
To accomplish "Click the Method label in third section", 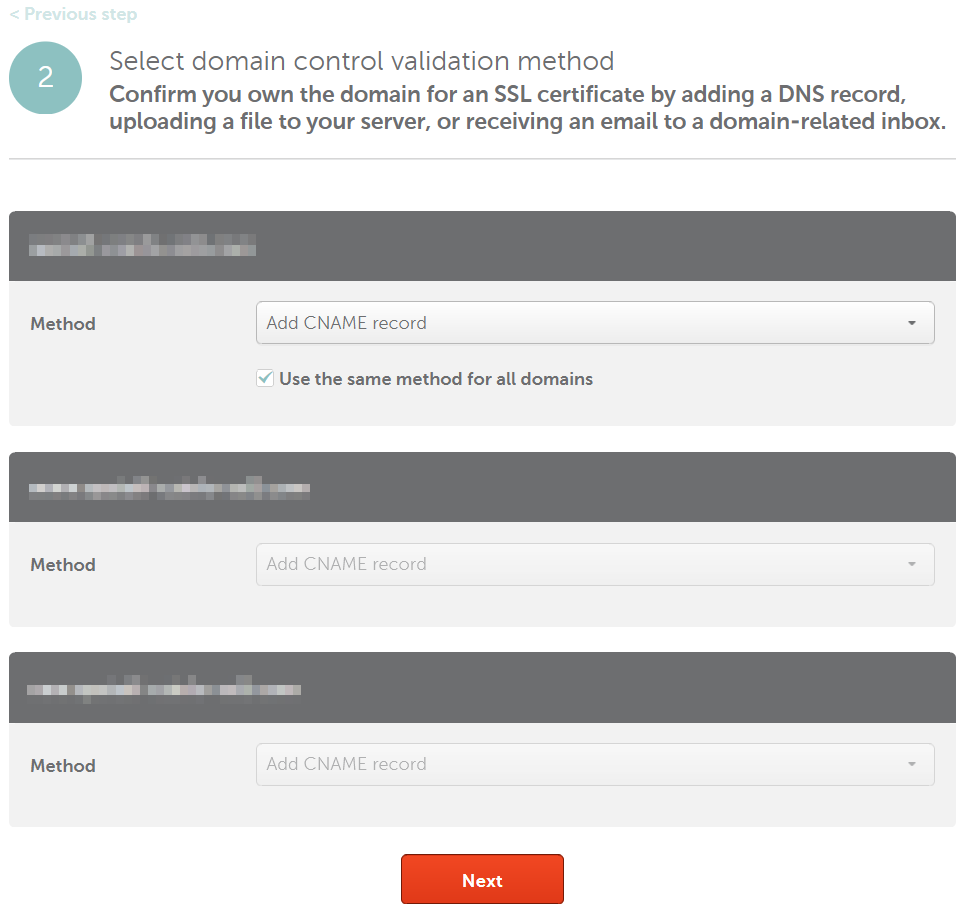I will (x=63, y=766).
